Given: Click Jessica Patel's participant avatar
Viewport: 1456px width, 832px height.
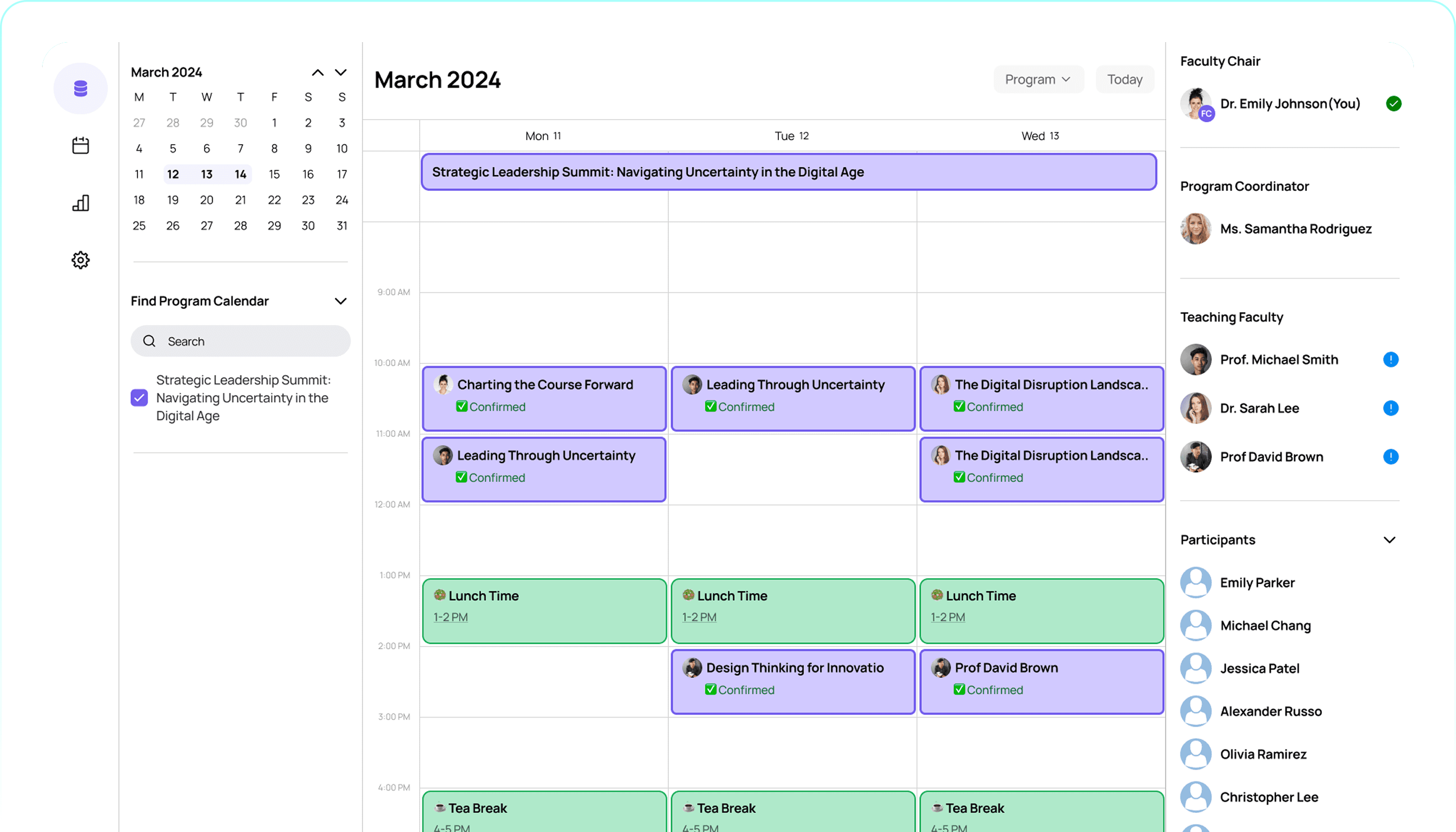Looking at the screenshot, I should [x=1196, y=668].
